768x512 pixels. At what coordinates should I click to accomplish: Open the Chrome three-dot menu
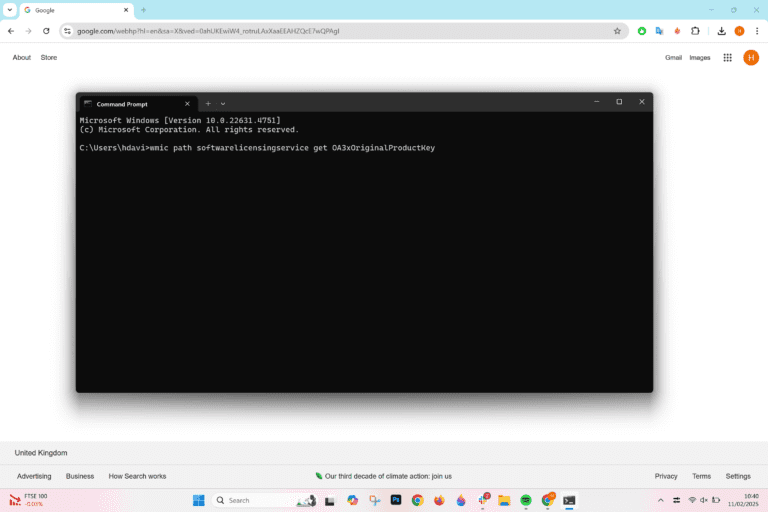point(757,31)
